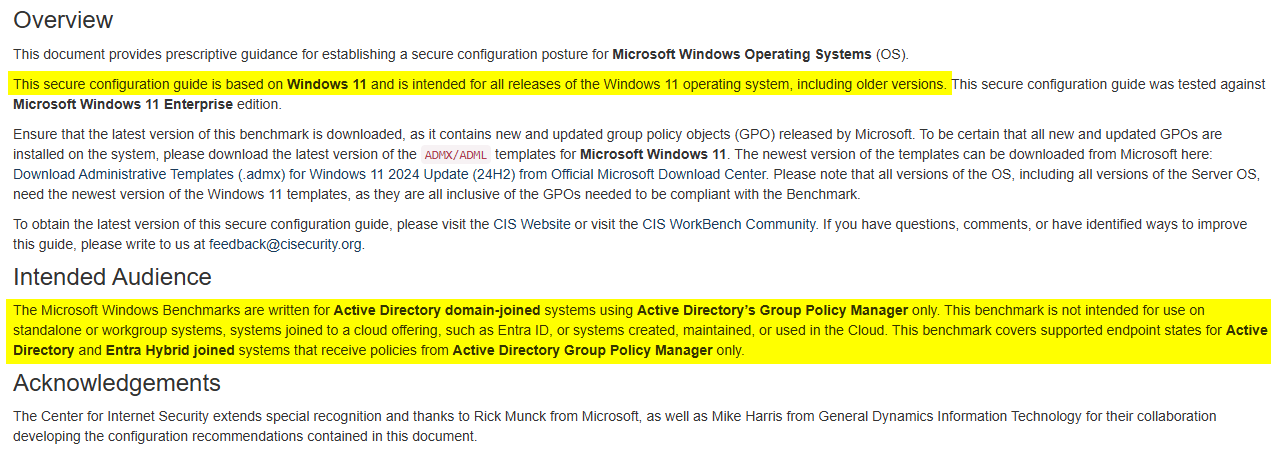Click the CIS Website text
Image resolution: width=1274 pixels, height=451 pixels.
pyautogui.click(x=527, y=225)
